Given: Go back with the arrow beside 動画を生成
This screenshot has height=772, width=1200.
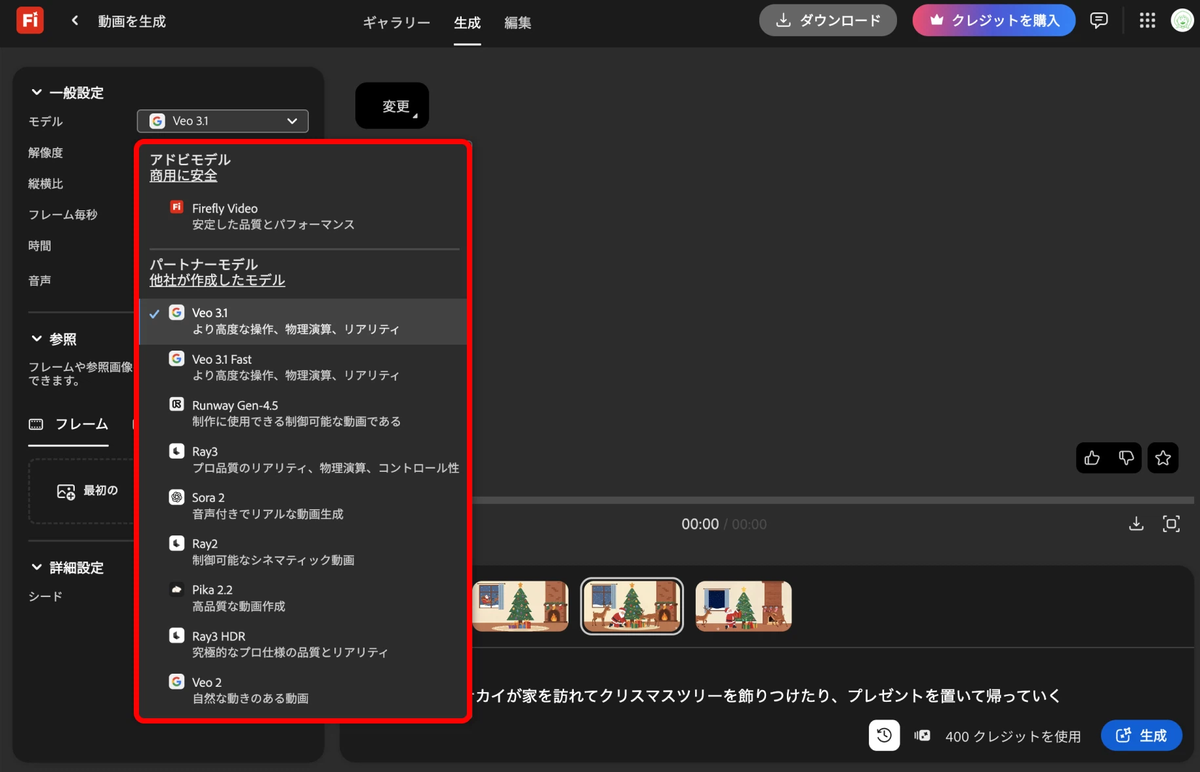Looking at the screenshot, I should 75,20.
